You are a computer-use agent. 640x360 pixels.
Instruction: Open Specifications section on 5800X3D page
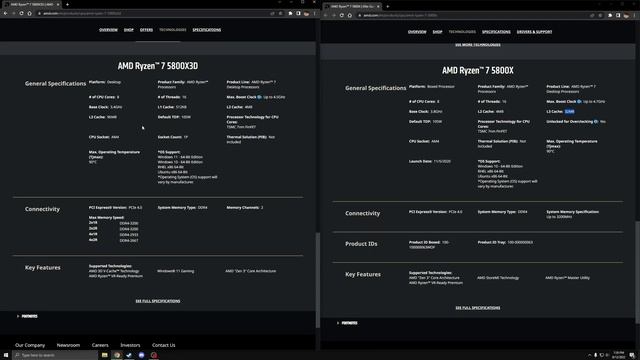pyautogui.click(x=207, y=30)
